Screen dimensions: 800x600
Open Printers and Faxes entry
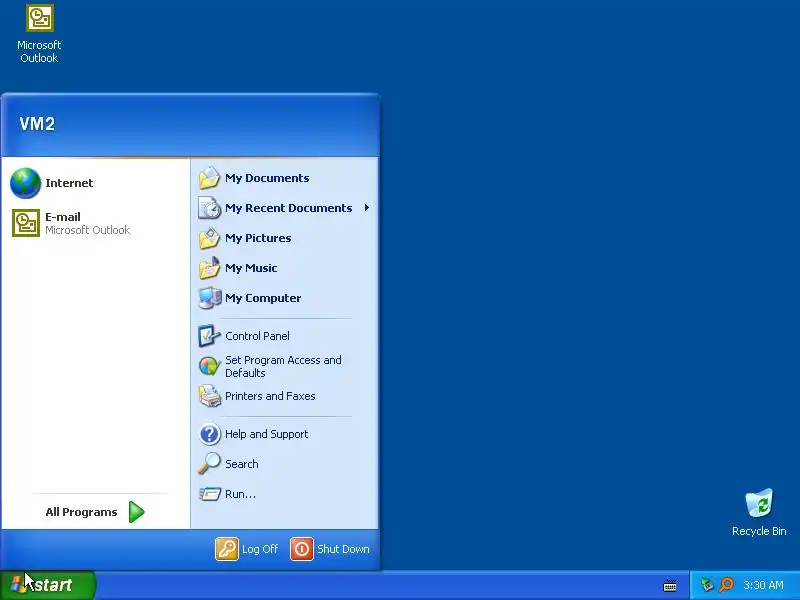(x=286, y=396)
